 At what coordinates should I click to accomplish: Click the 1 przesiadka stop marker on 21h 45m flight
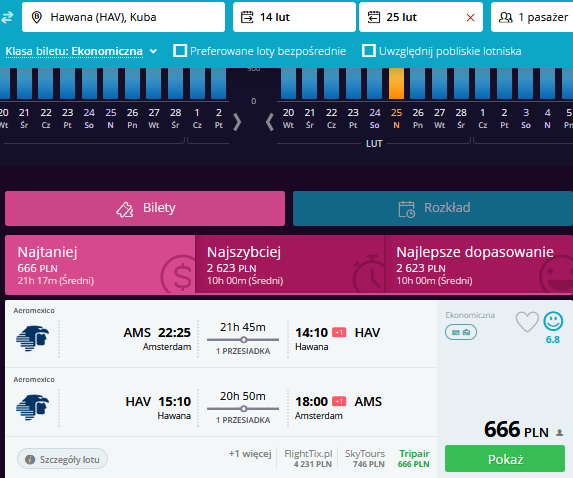243,339
